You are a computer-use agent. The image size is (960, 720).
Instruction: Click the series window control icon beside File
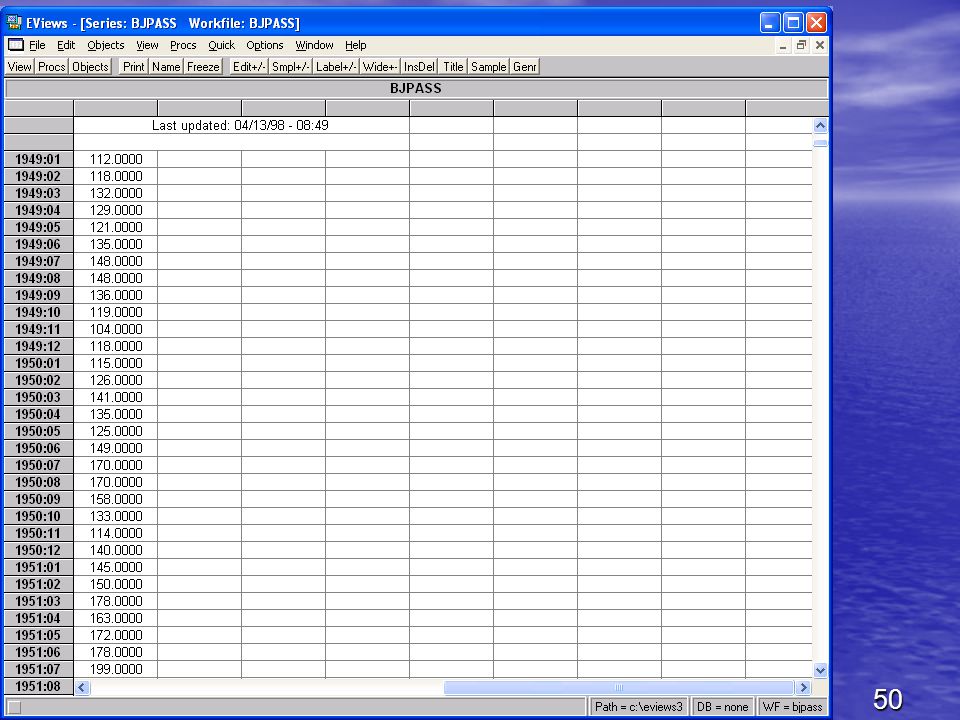pyautogui.click(x=15, y=45)
